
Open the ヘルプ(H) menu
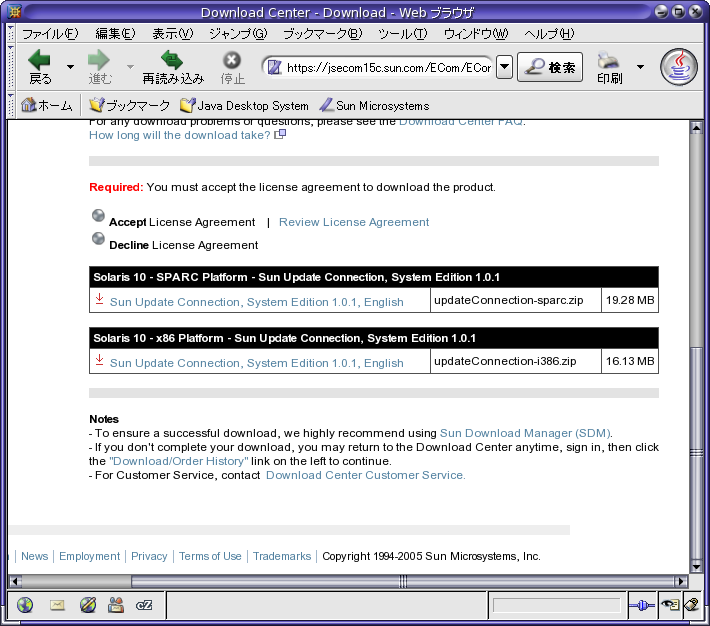[549, 34]
